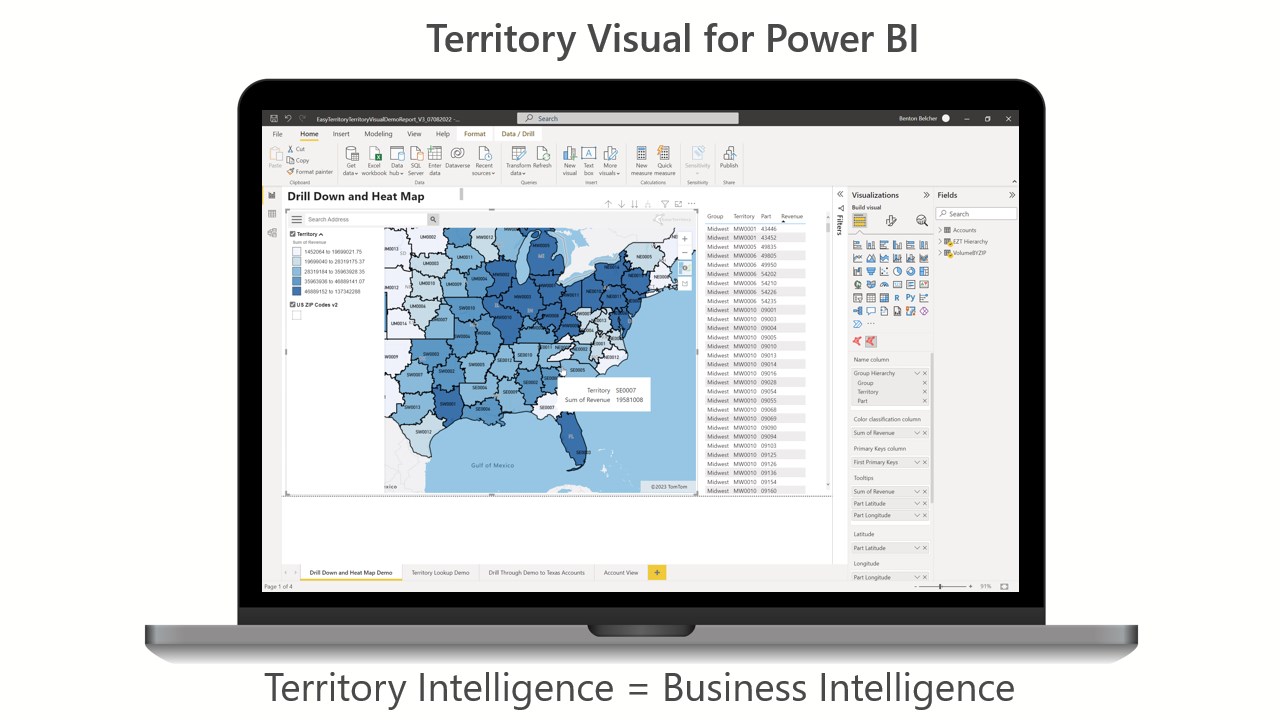This screenshot has width=1280, height=720.
Task: Switch to Account View page tab
Action: (x=621, y=573)
